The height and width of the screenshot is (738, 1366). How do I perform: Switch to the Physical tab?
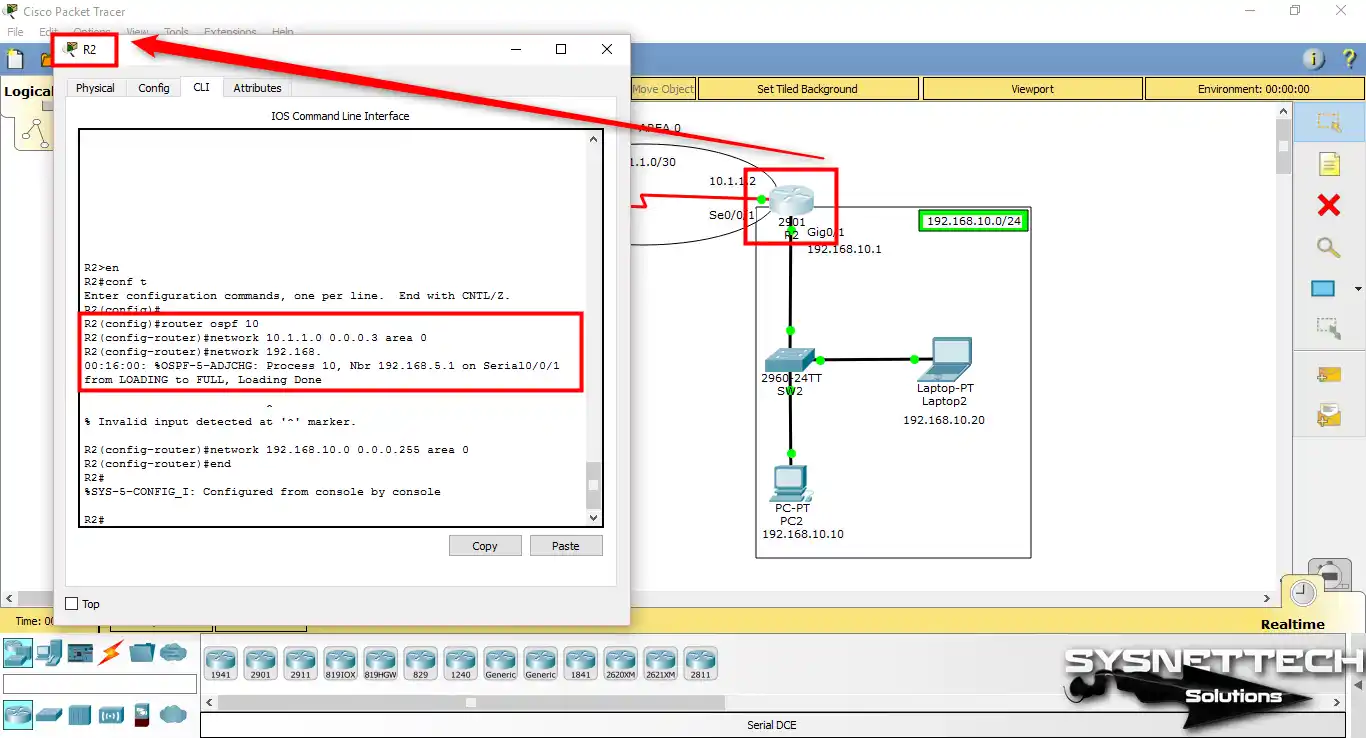coord(95,88)
